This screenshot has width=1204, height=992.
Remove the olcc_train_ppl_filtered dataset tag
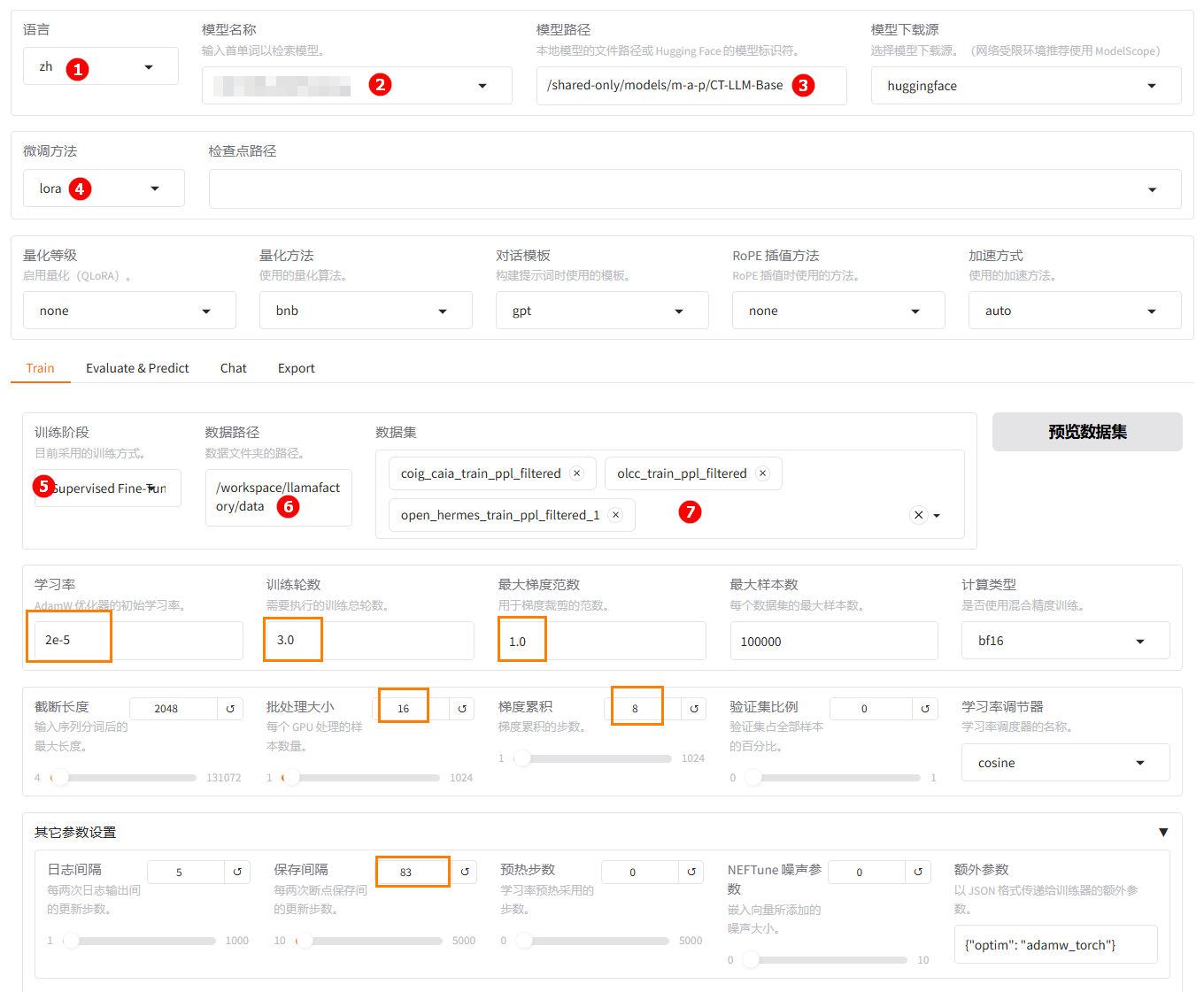pyautogui.click(x=763, y=473)
